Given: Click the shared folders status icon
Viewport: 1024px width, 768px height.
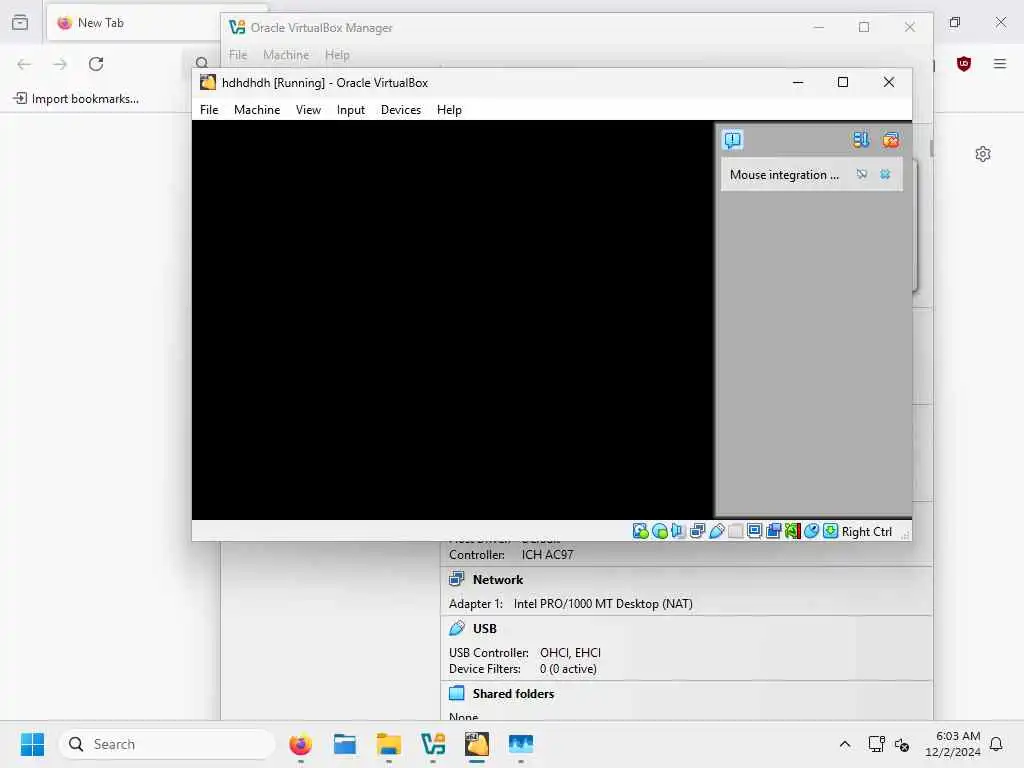Looking at the screenshot, I should coord(735,531).
